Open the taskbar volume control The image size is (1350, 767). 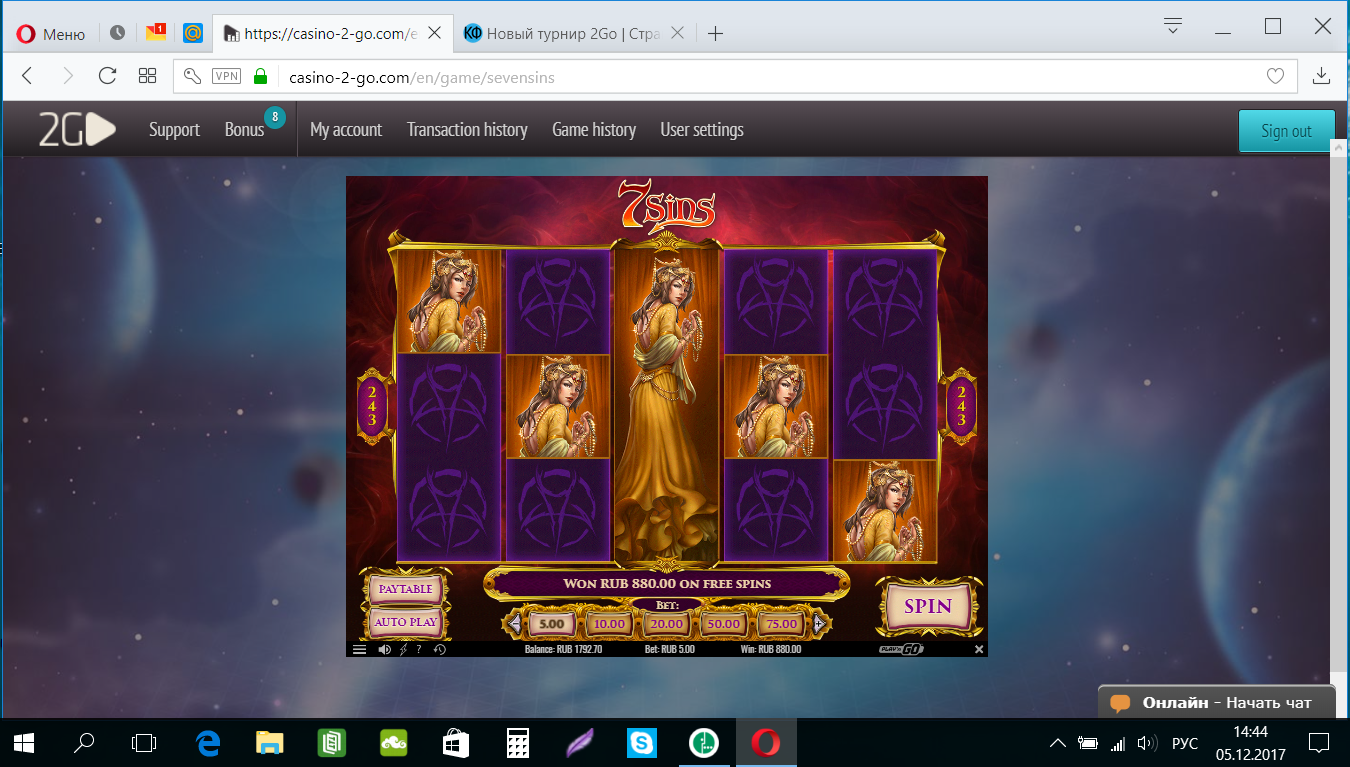click(x=1147, y=743)
